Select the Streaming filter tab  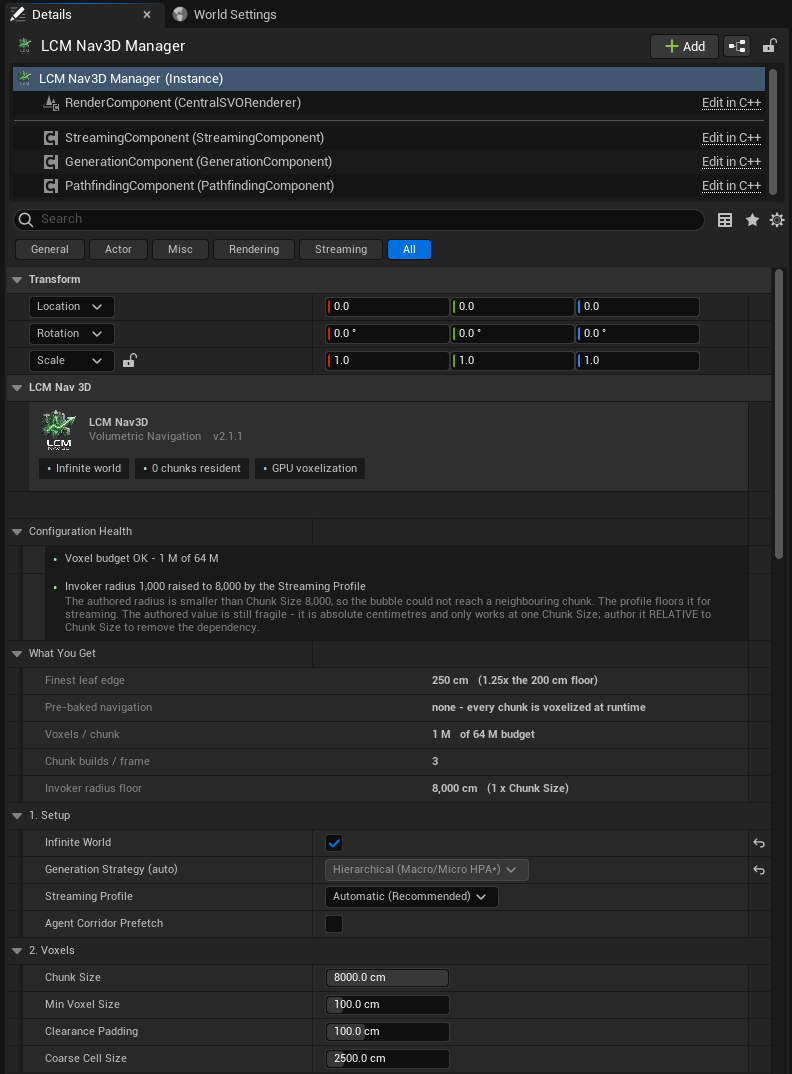(x=341, y=249)
